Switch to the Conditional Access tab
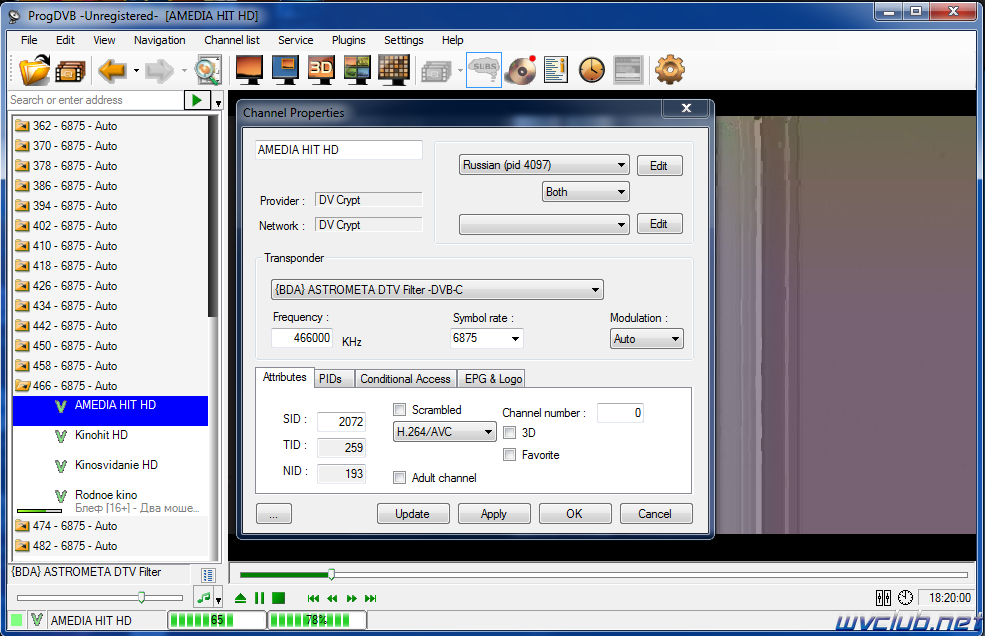The width and height of the screenshot is (985, 636). 405,379
